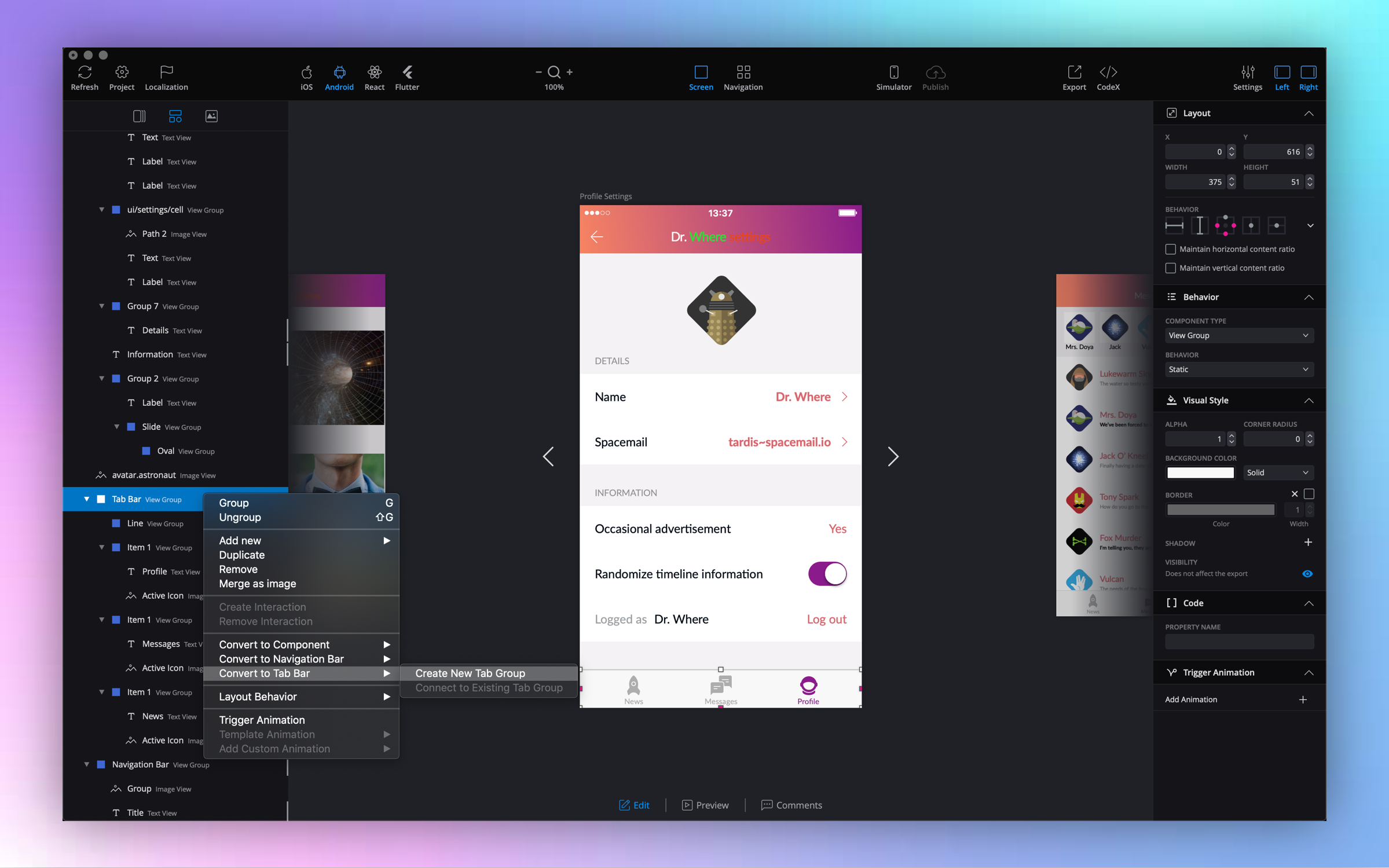Screen dimensions: 1389x868
Task: Open the Static behavior dropdown
Action: 1239,369
